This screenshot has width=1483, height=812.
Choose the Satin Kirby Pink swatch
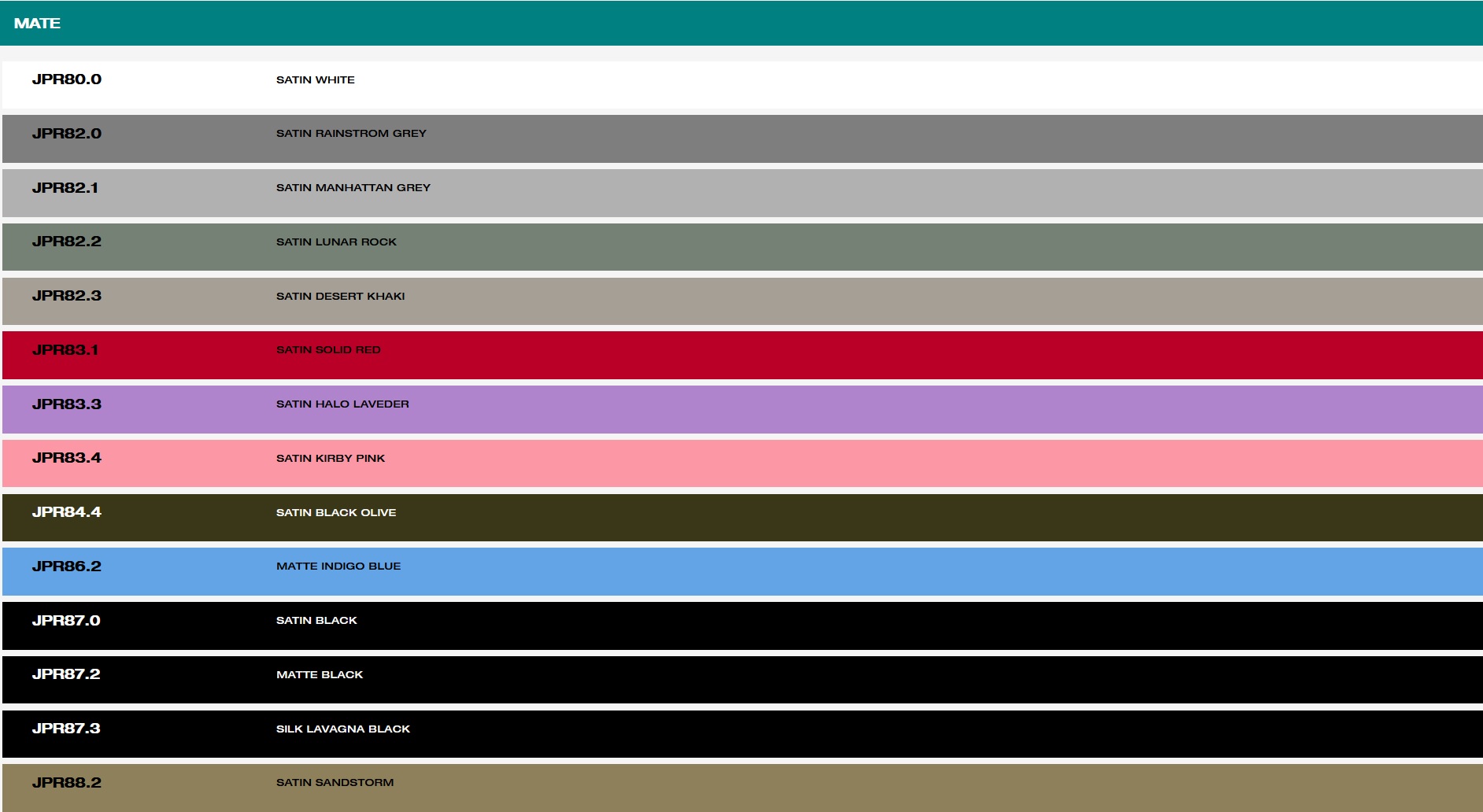click(741, 463)
